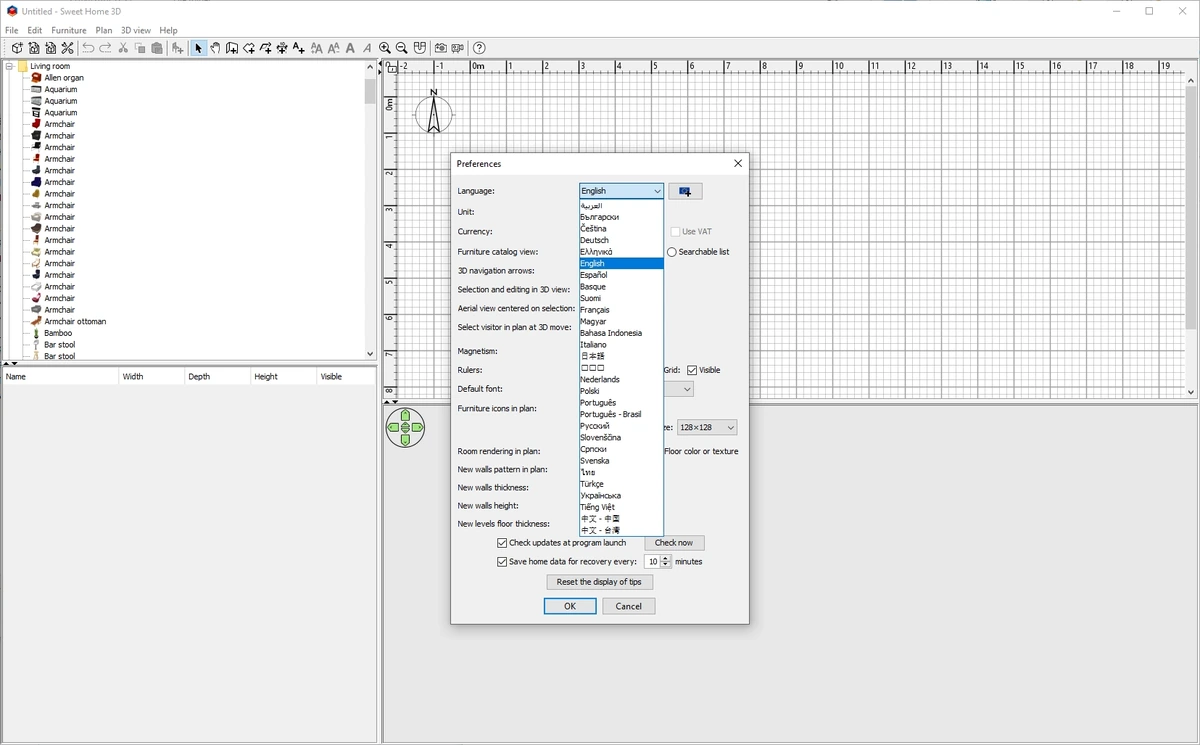
Task: Click the 3D view navigation arrows control
Action: 405,427
